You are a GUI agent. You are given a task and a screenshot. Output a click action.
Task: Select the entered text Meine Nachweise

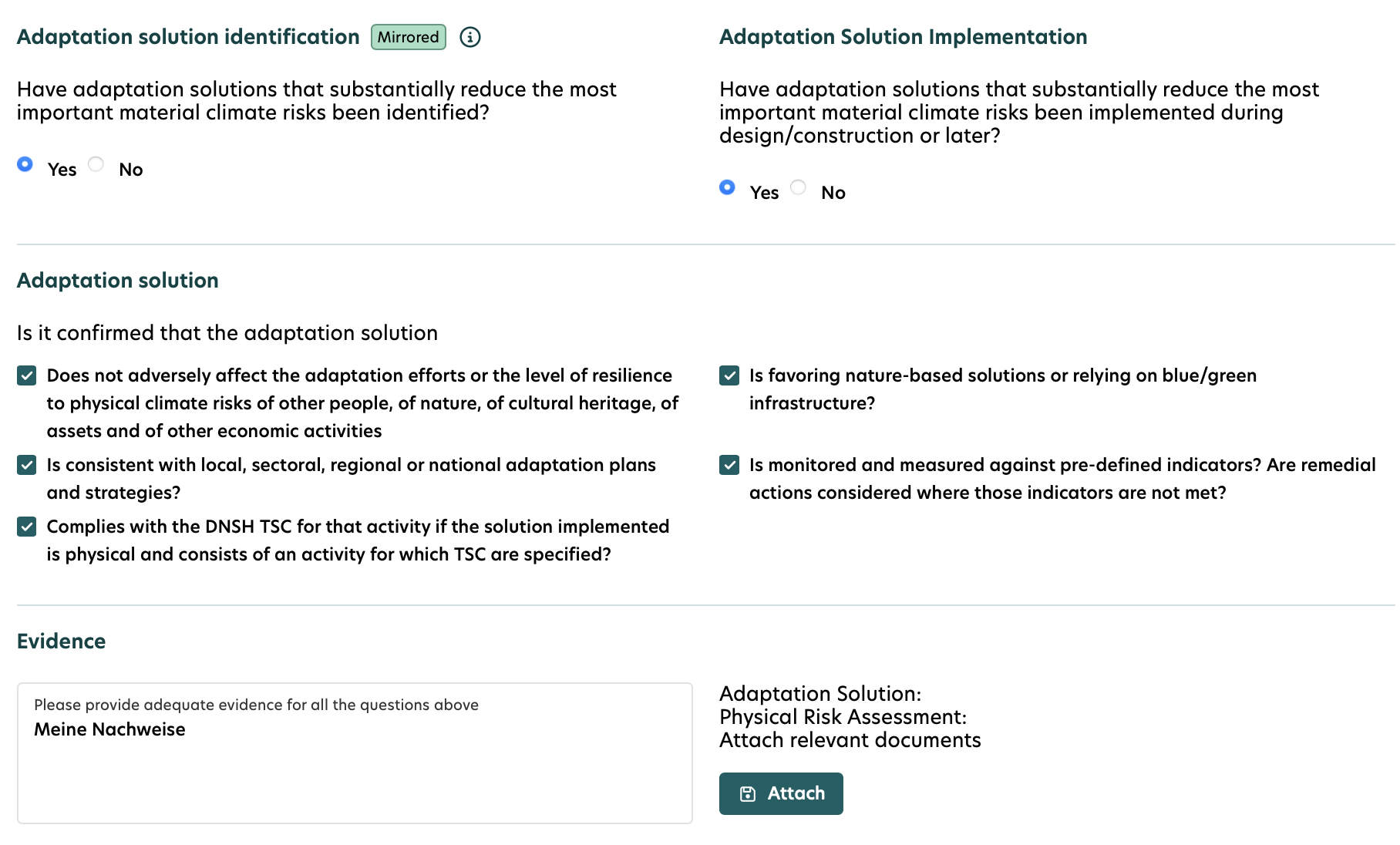pyautogui.click(x=109, y=729)
